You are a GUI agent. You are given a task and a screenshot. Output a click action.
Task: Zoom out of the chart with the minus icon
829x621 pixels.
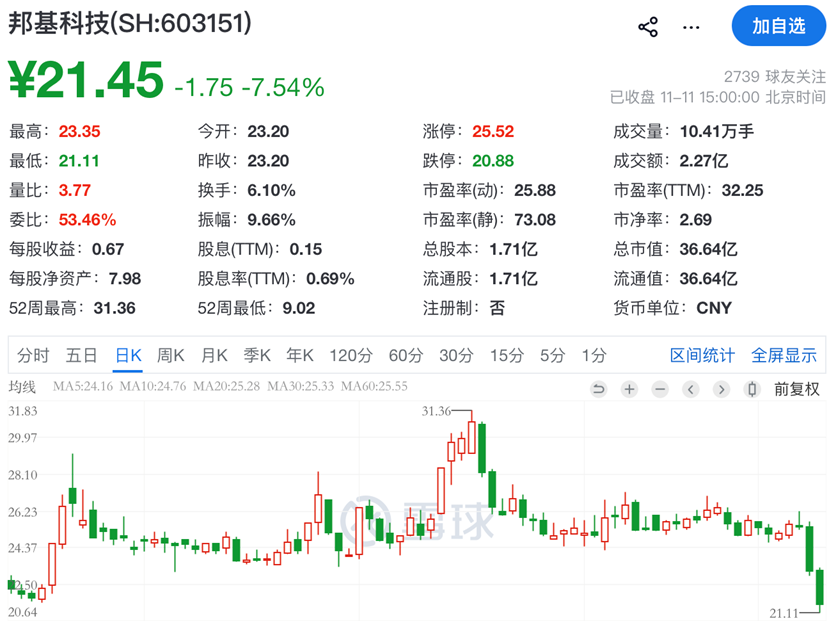pyautogui.click(x=659, y=389)
